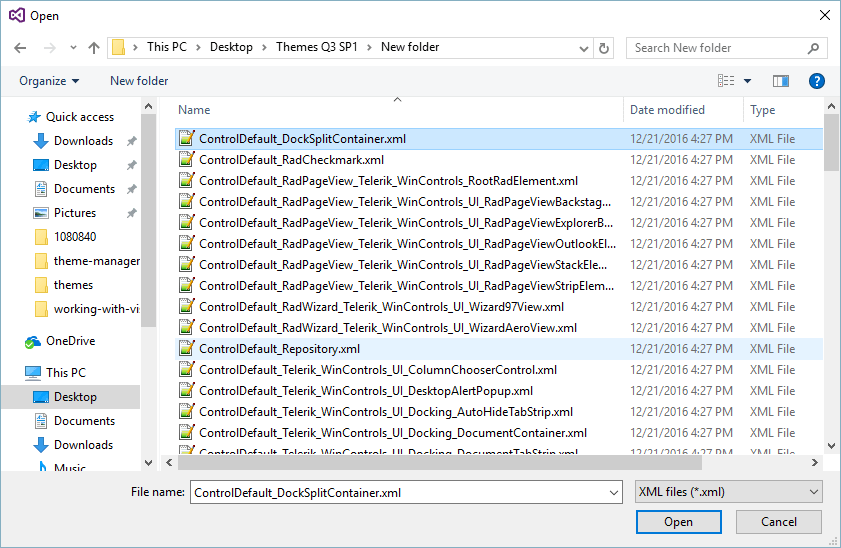
Task: Open the Organize menu
Action: pos(49,81)
